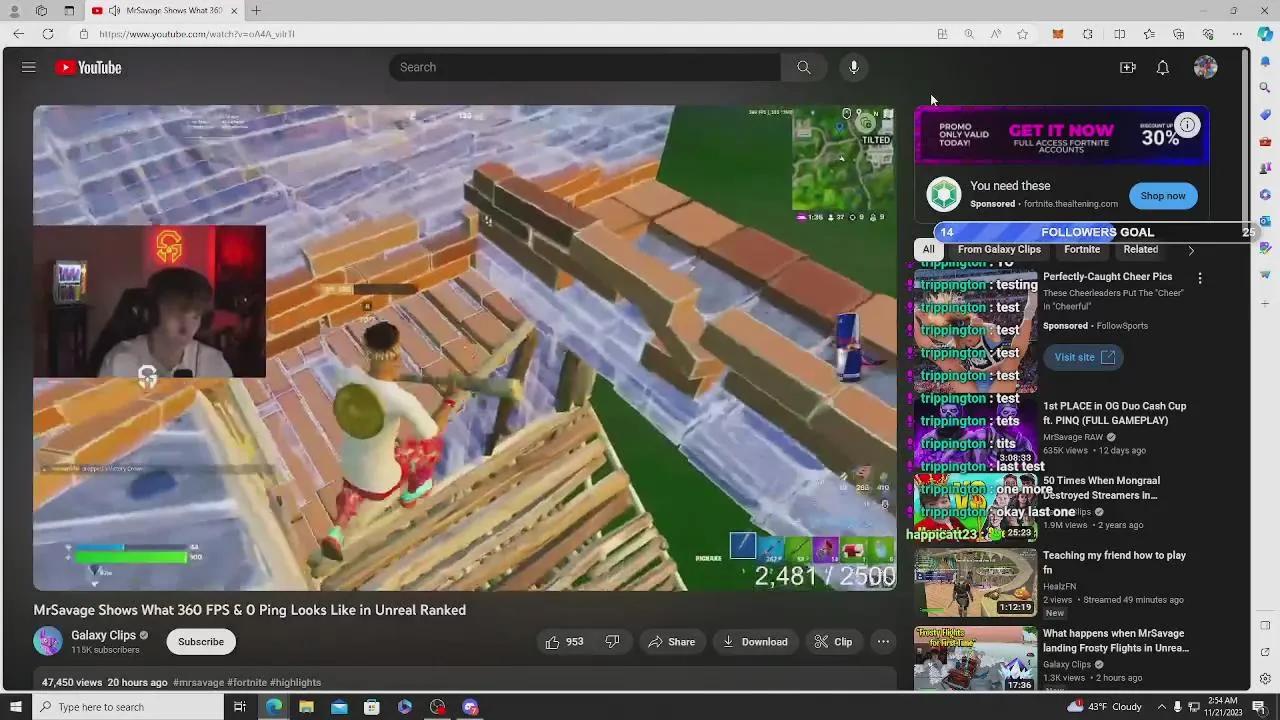Open browser settings three-dot menu
Screen dimensions: 1280x720
[x=1237, y=34]
